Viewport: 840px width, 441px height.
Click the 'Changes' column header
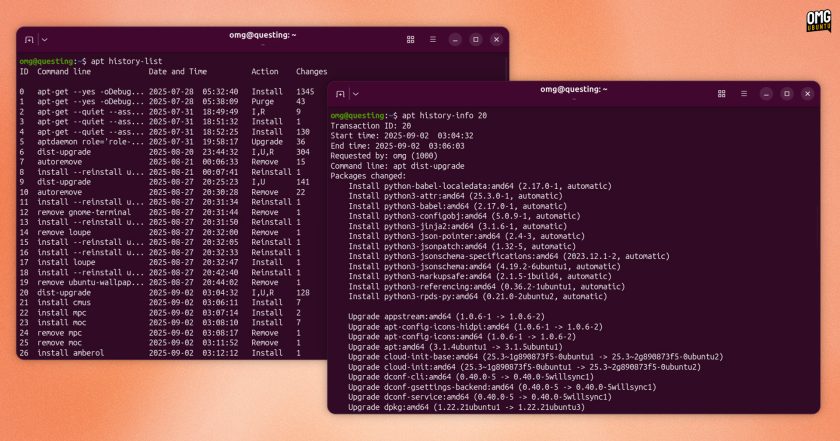(312, 71)
